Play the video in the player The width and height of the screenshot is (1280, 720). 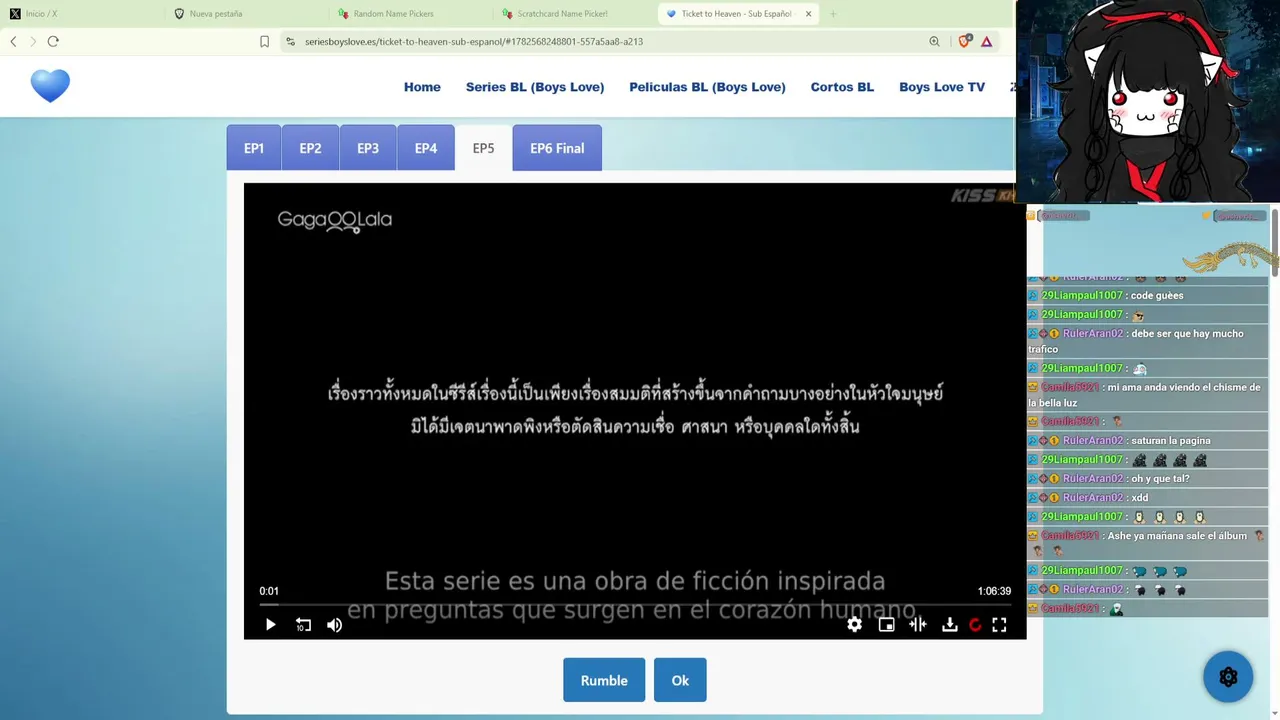pos(270,625)
